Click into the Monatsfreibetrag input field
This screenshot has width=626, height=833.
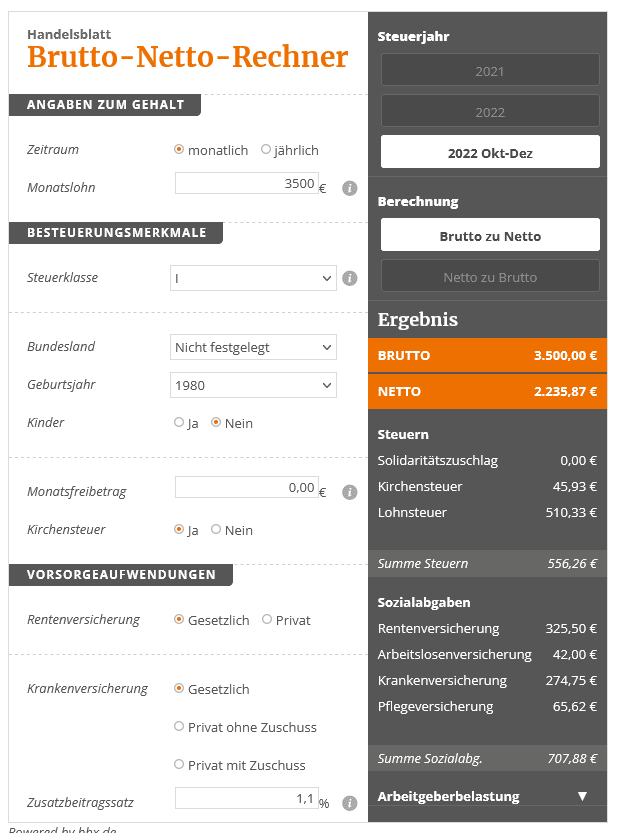247,487
